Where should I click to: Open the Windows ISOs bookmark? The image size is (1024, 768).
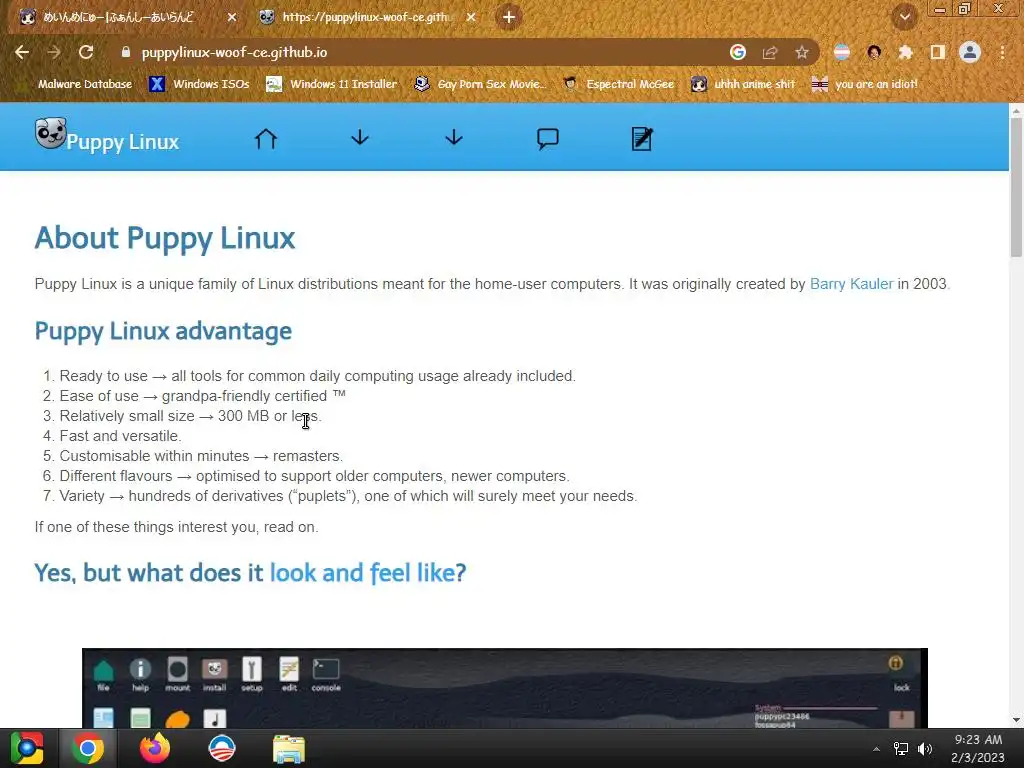199,84
